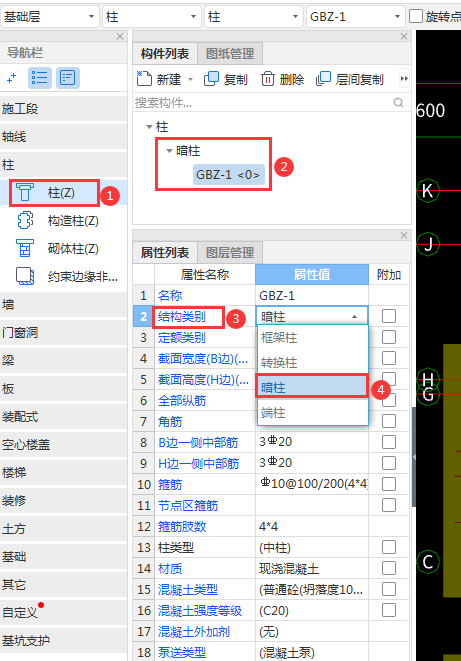Open 施工段 navigation category

(63, 109)
